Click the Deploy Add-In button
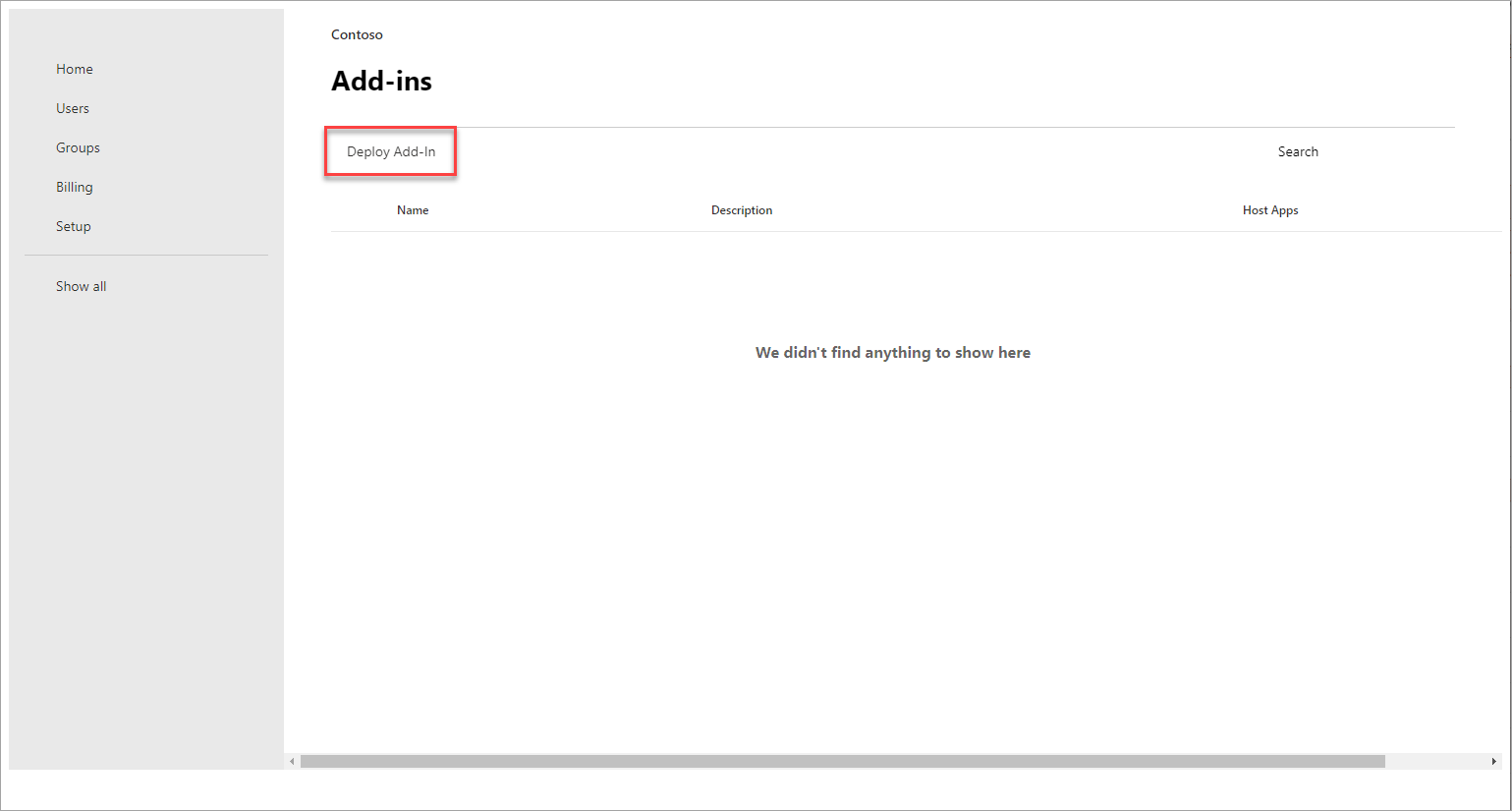 391,151
